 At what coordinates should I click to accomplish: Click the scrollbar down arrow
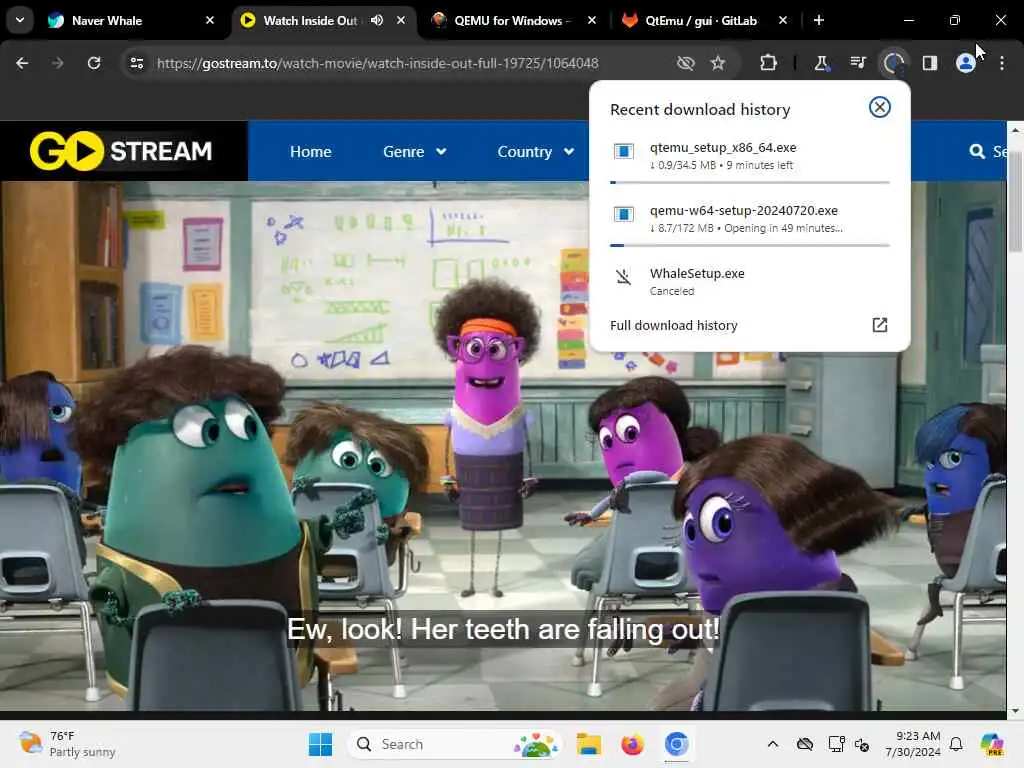1015,711
